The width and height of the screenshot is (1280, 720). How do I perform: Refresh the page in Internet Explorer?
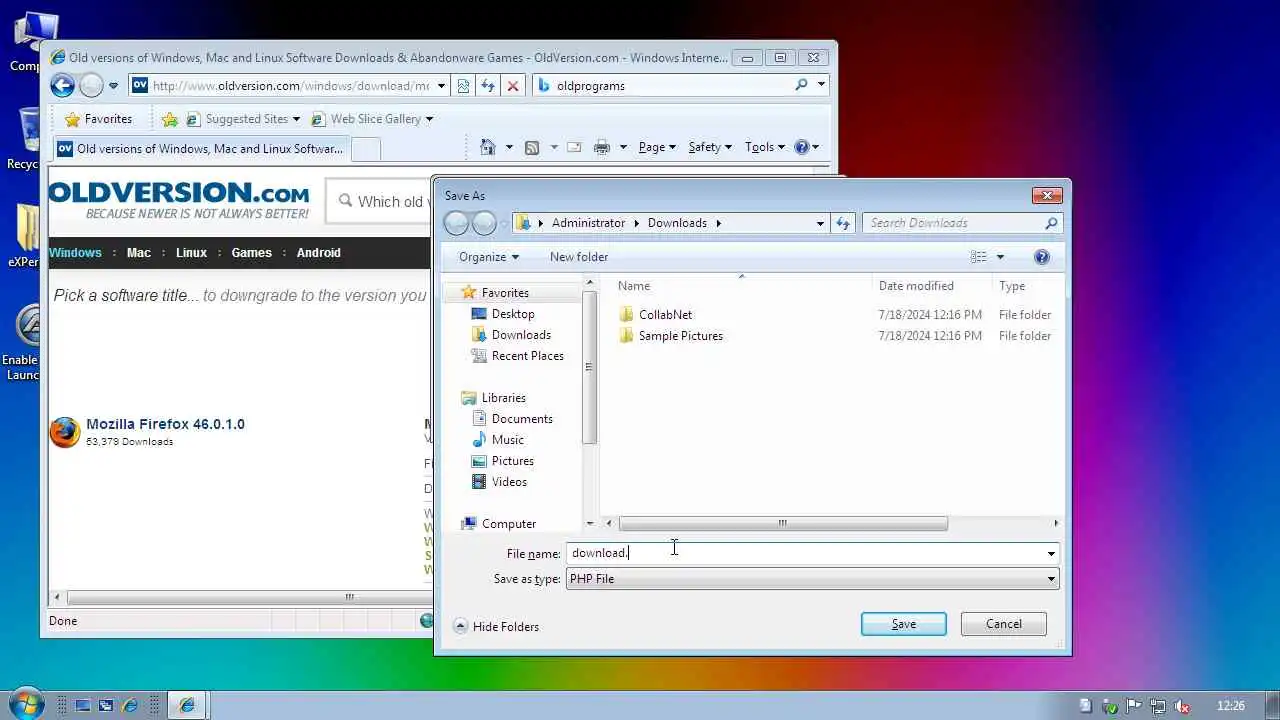point(488,86)
